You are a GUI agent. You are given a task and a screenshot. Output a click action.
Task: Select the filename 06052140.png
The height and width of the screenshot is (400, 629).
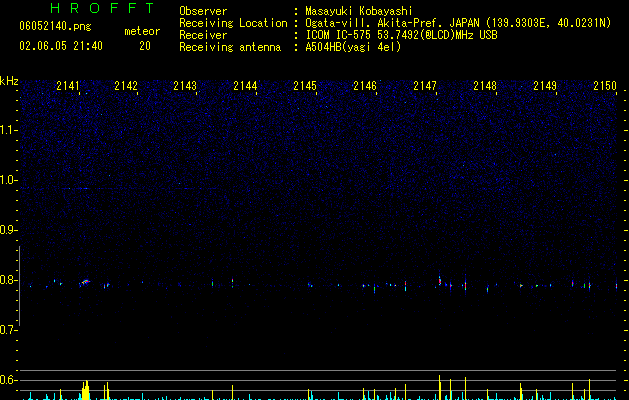tap(55, 26)
